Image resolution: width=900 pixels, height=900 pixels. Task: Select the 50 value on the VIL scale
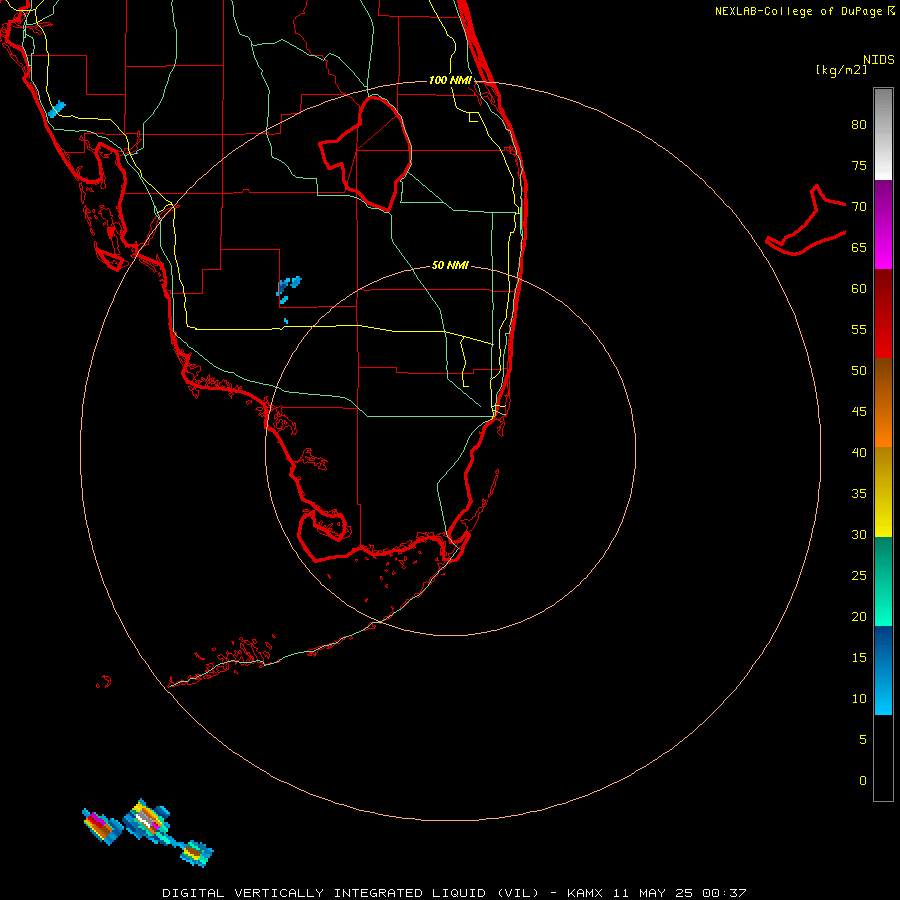pyautogui.click(x=859, y=371)
